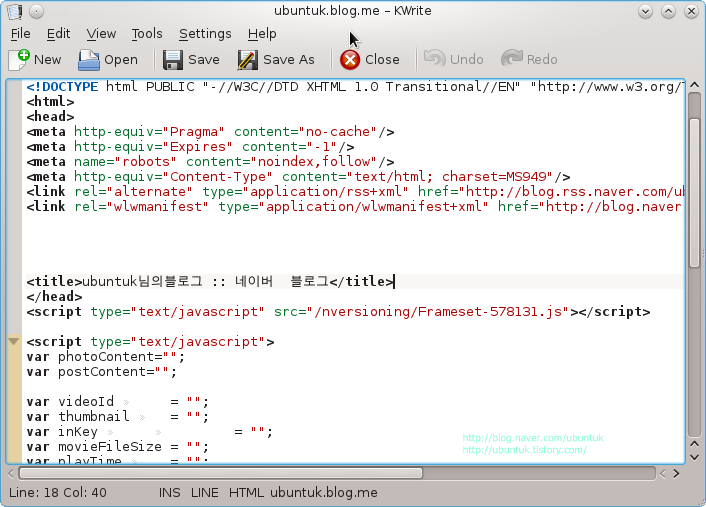Click the Close button label in toolbar
The image size is (706, 507).
(382, 59)
